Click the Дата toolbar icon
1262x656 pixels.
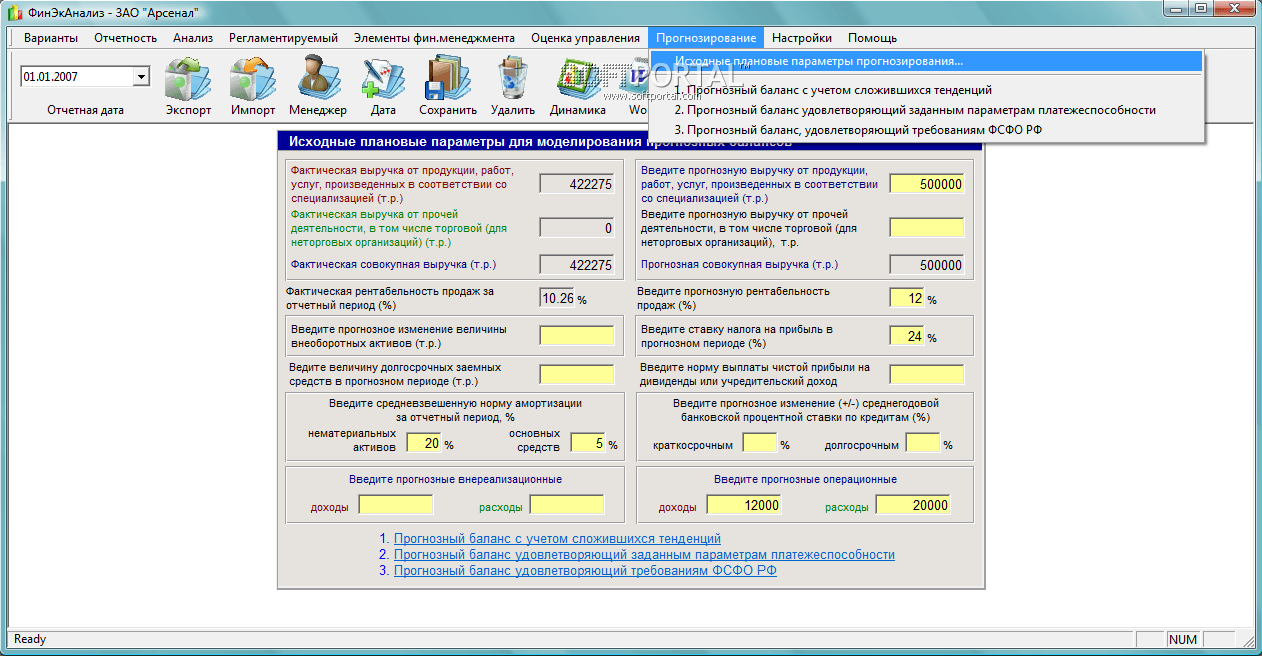pyautogui.click(x=383, y=78)
